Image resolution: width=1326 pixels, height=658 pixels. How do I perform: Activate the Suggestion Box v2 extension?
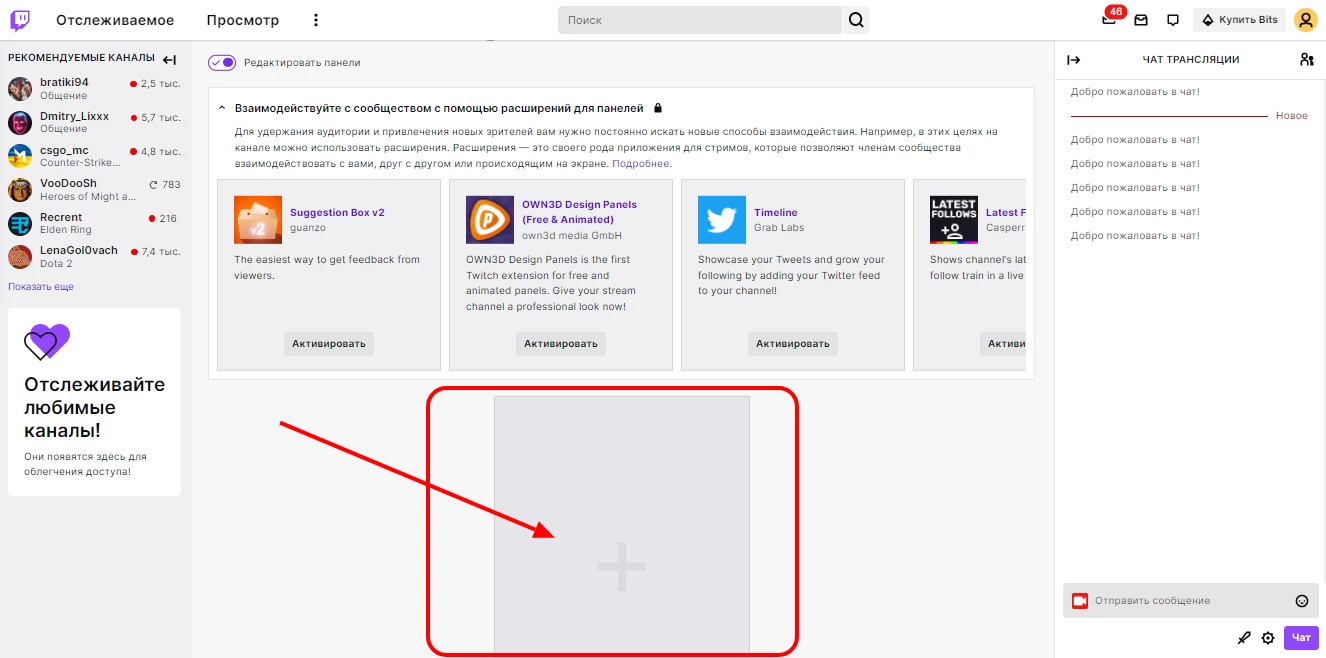click(329, 344)
